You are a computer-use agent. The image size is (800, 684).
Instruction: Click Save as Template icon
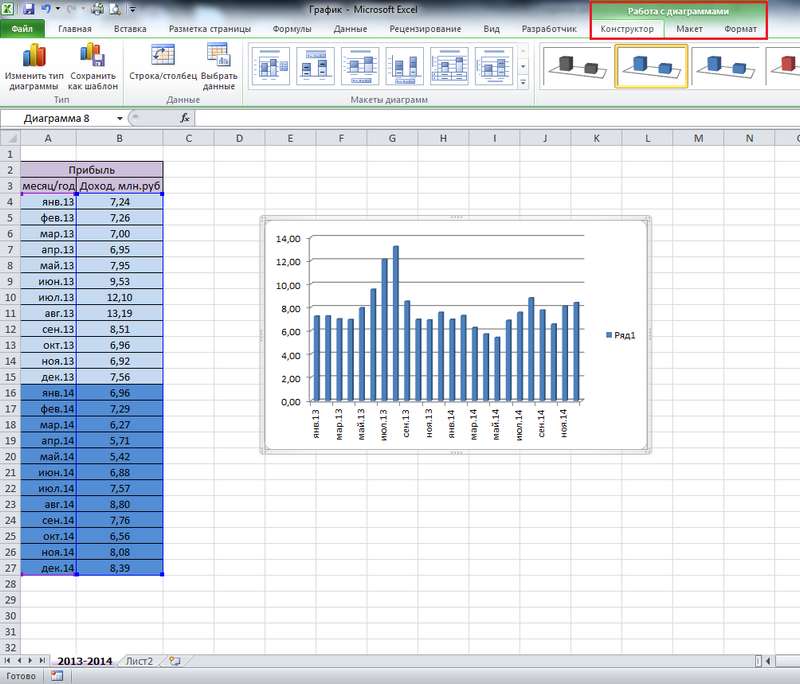(93, 55)
